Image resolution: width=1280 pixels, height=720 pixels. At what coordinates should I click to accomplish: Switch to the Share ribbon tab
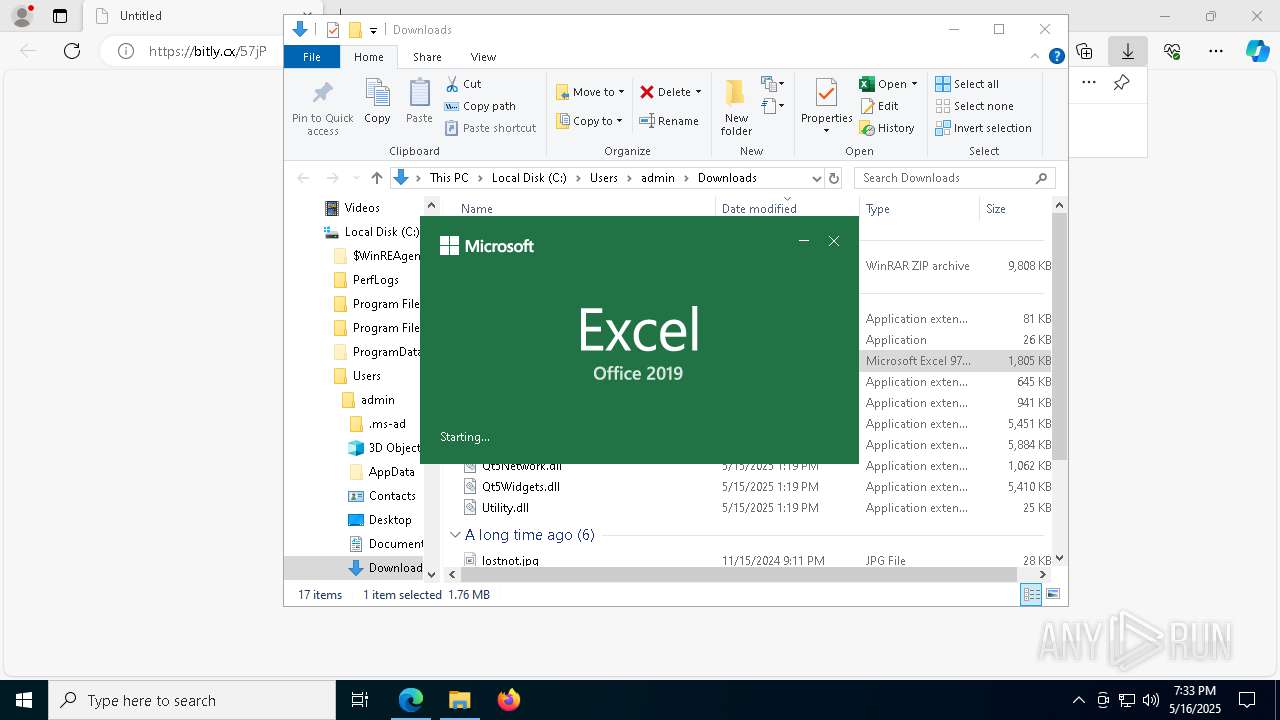[427, 57]
